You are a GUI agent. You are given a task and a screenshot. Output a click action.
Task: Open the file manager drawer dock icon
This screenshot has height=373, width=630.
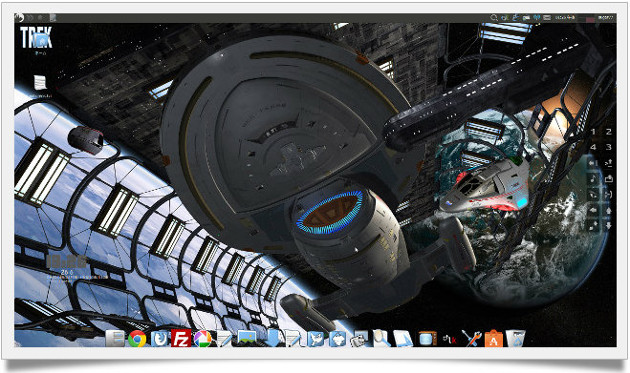click(115, 338)
